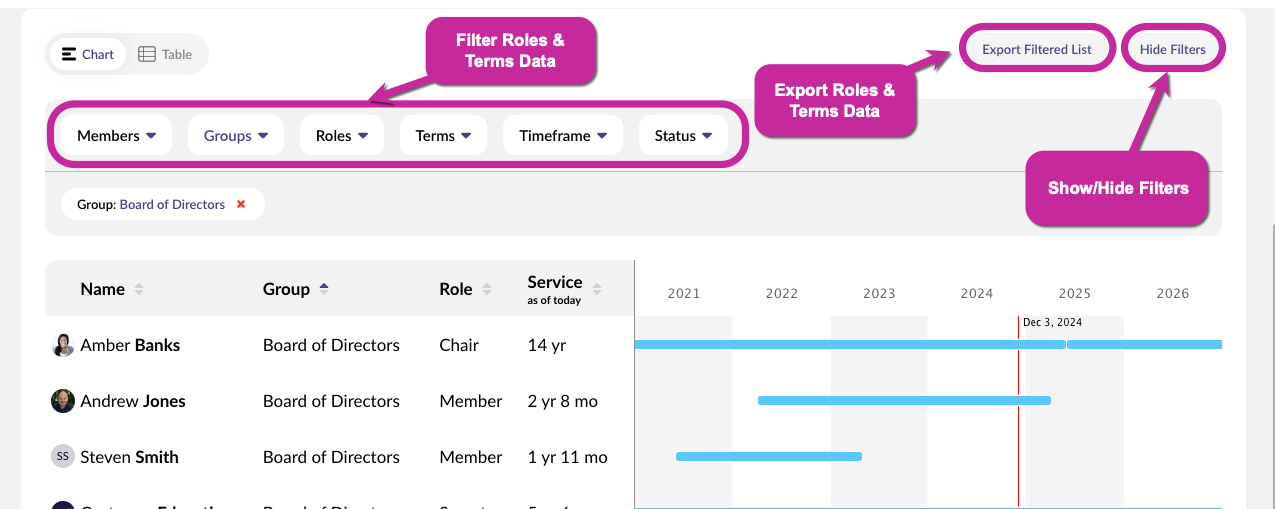Click the Export Filtered List button

(1037, 49)
